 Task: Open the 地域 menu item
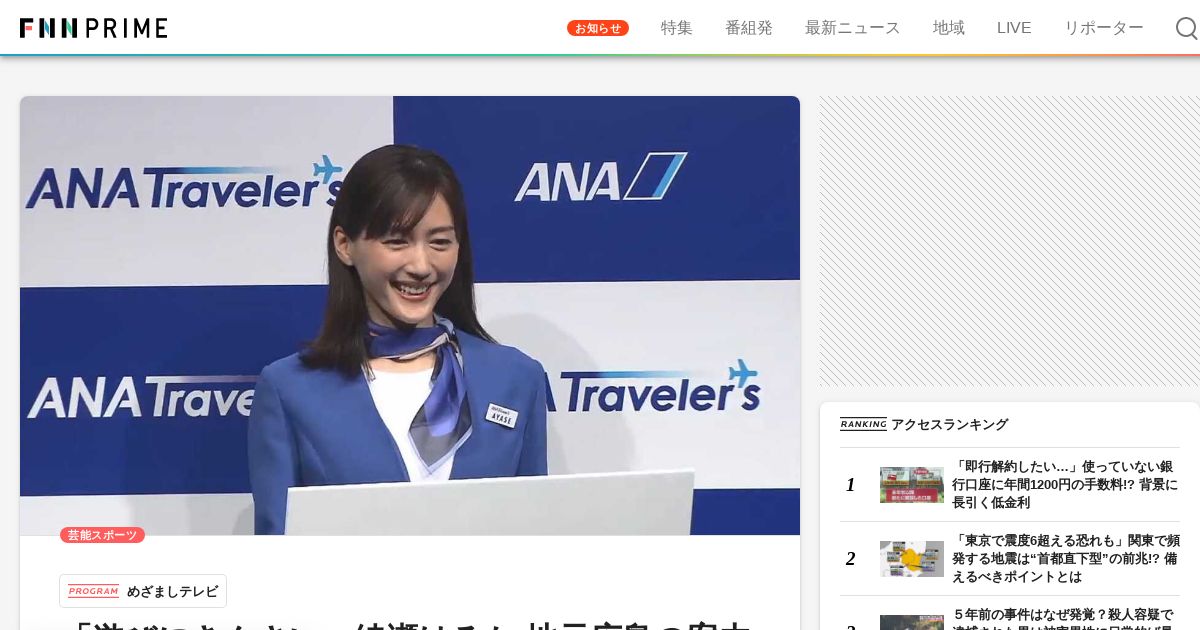pos(949,28)
